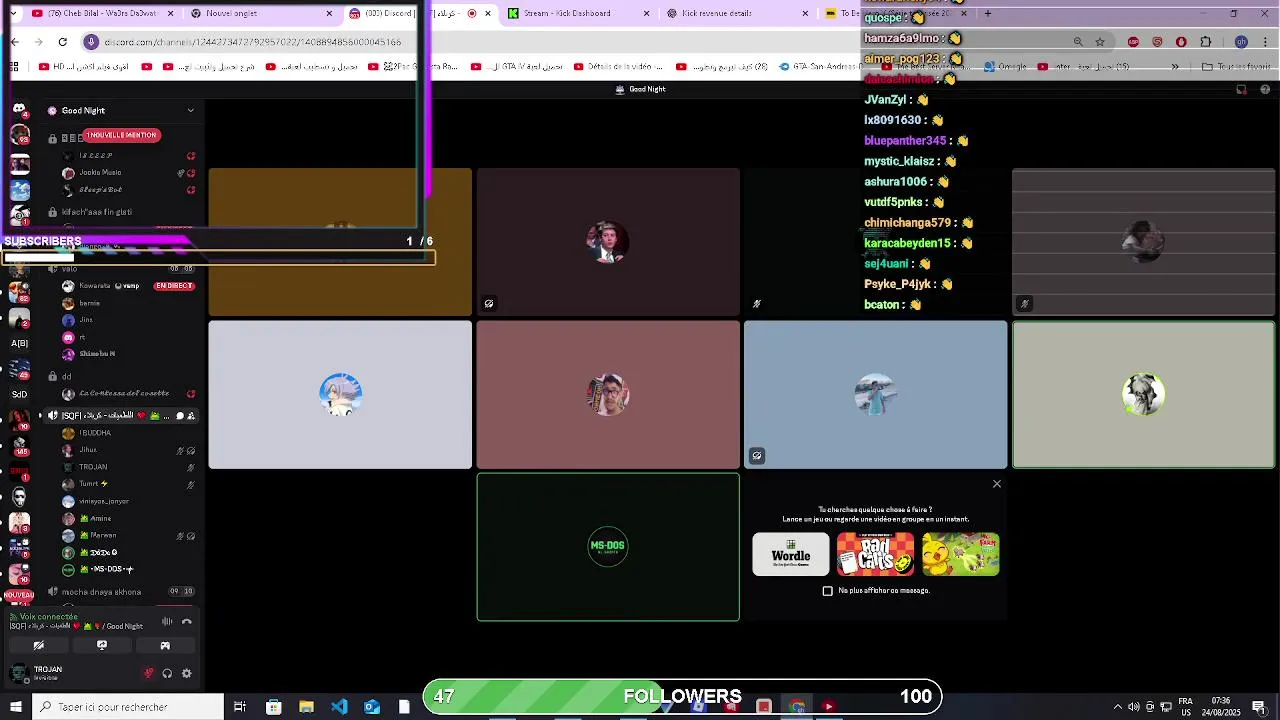This screenshot has width=1280, height=720.
Task: Open the locked dd voice channel
Action: click(67, 377)
